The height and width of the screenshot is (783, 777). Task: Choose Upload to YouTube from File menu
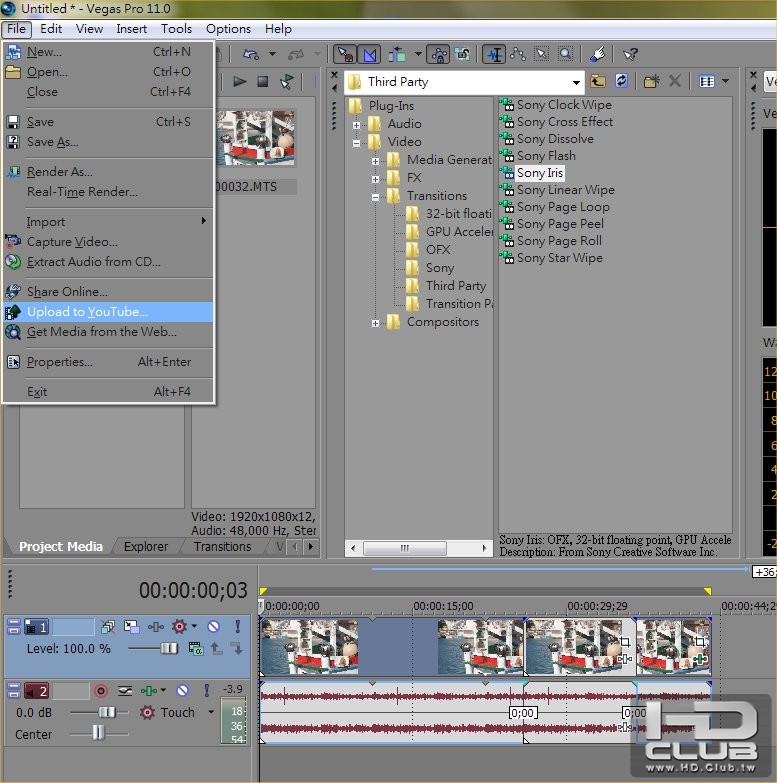87,312
